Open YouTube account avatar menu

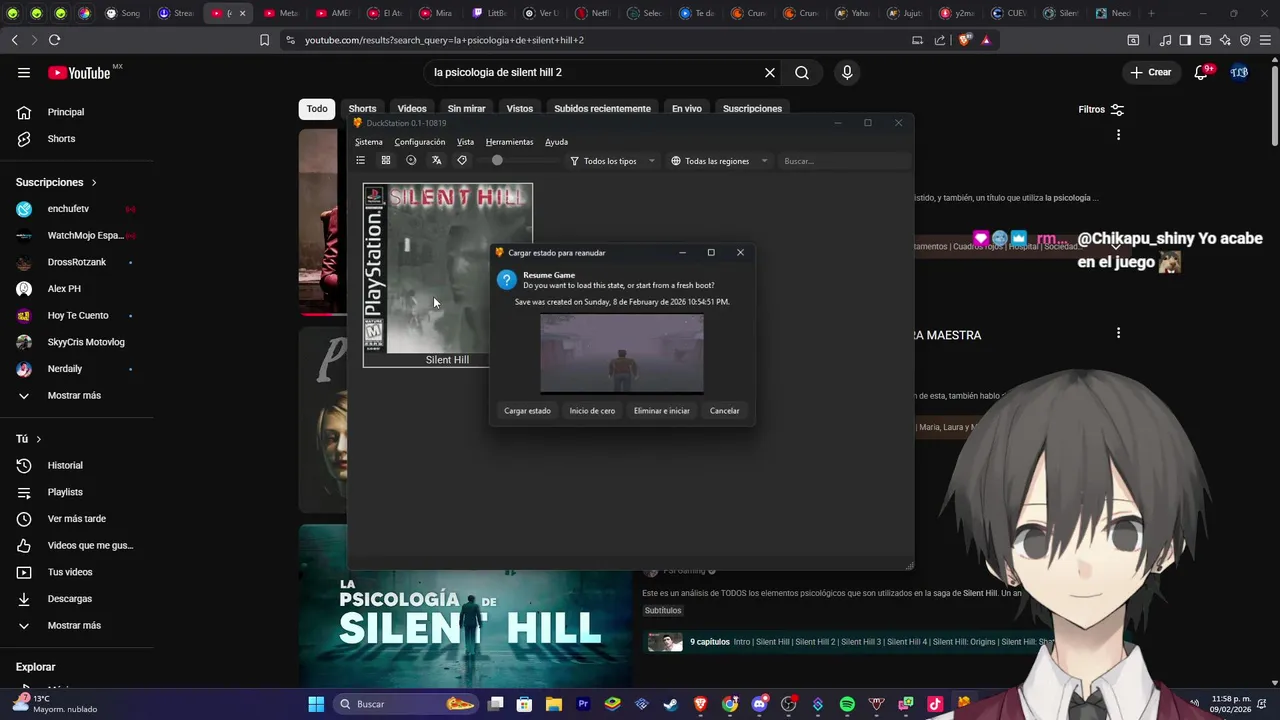pyautogui.click(x=1239, y=72)
